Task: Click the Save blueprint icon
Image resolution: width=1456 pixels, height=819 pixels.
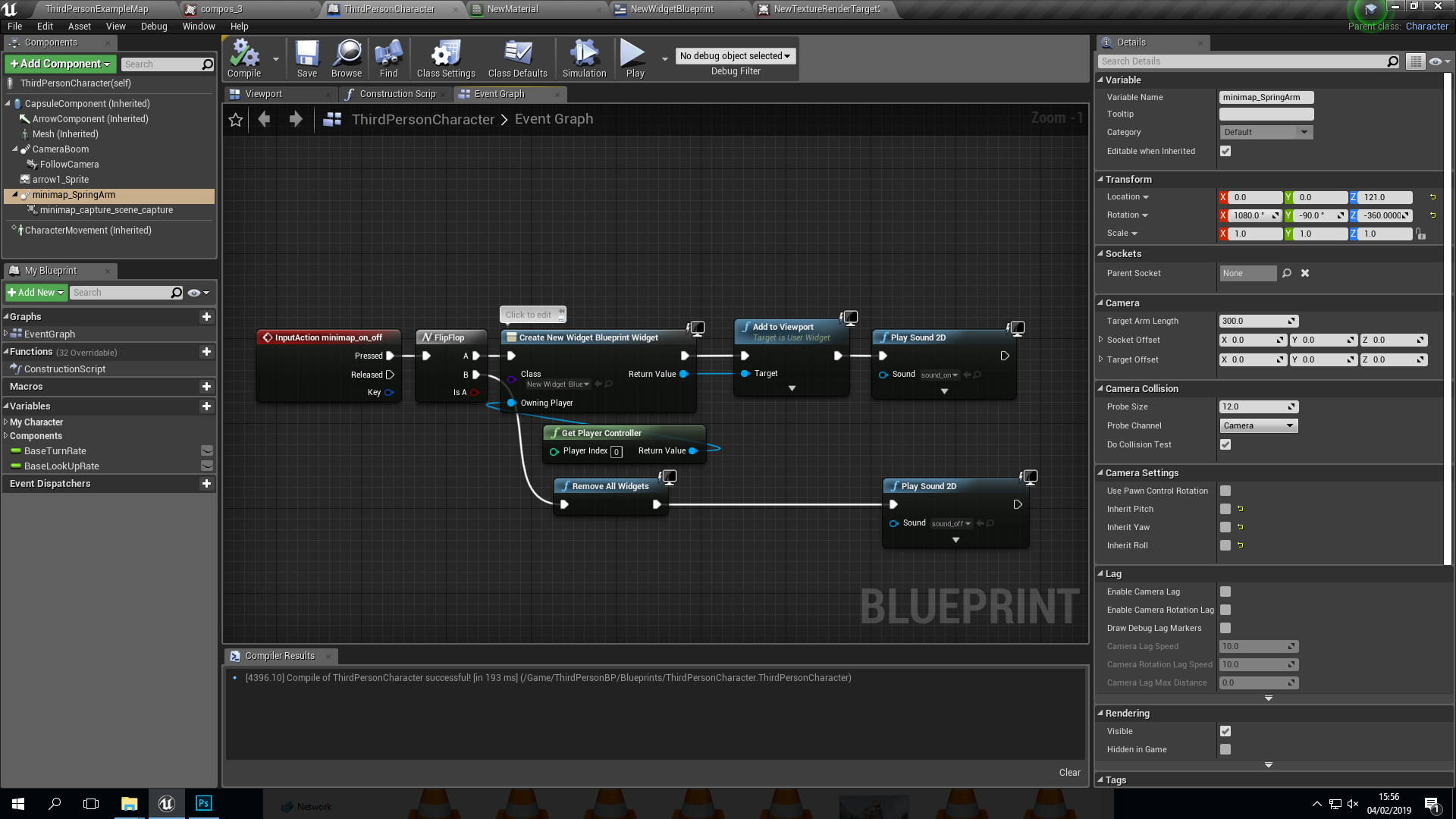Action: click(306, 58)
